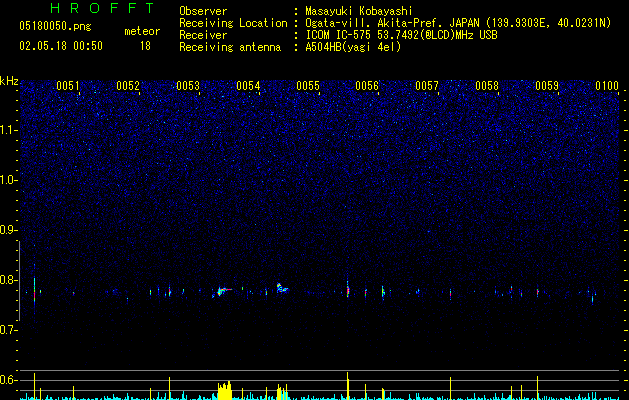This screenshot has height=400, width=629.
Task: Click the 0.8 kHz axis label
Action: pyautogui.click(x=8, y=280)
